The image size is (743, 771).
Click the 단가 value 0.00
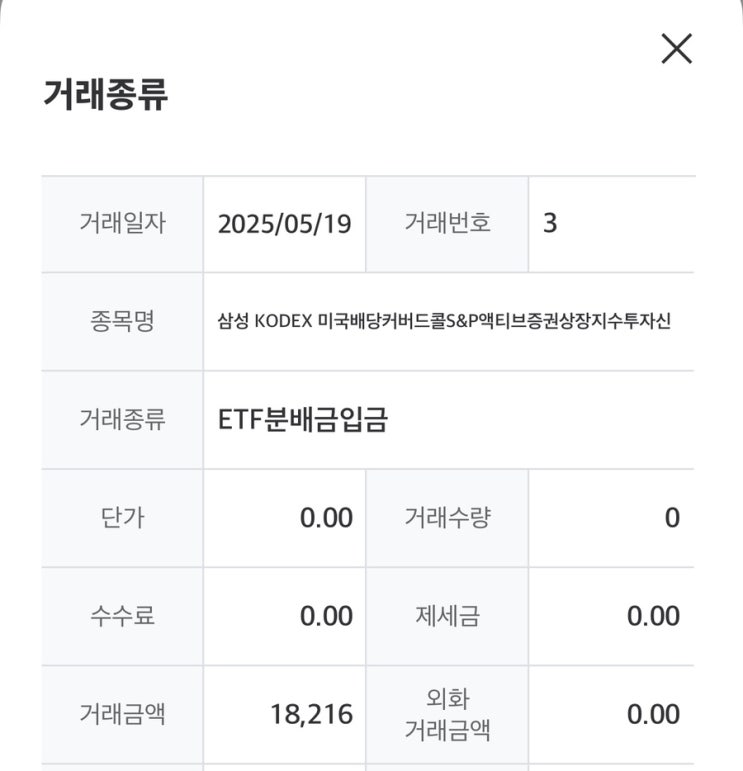[x=326, y=517]
